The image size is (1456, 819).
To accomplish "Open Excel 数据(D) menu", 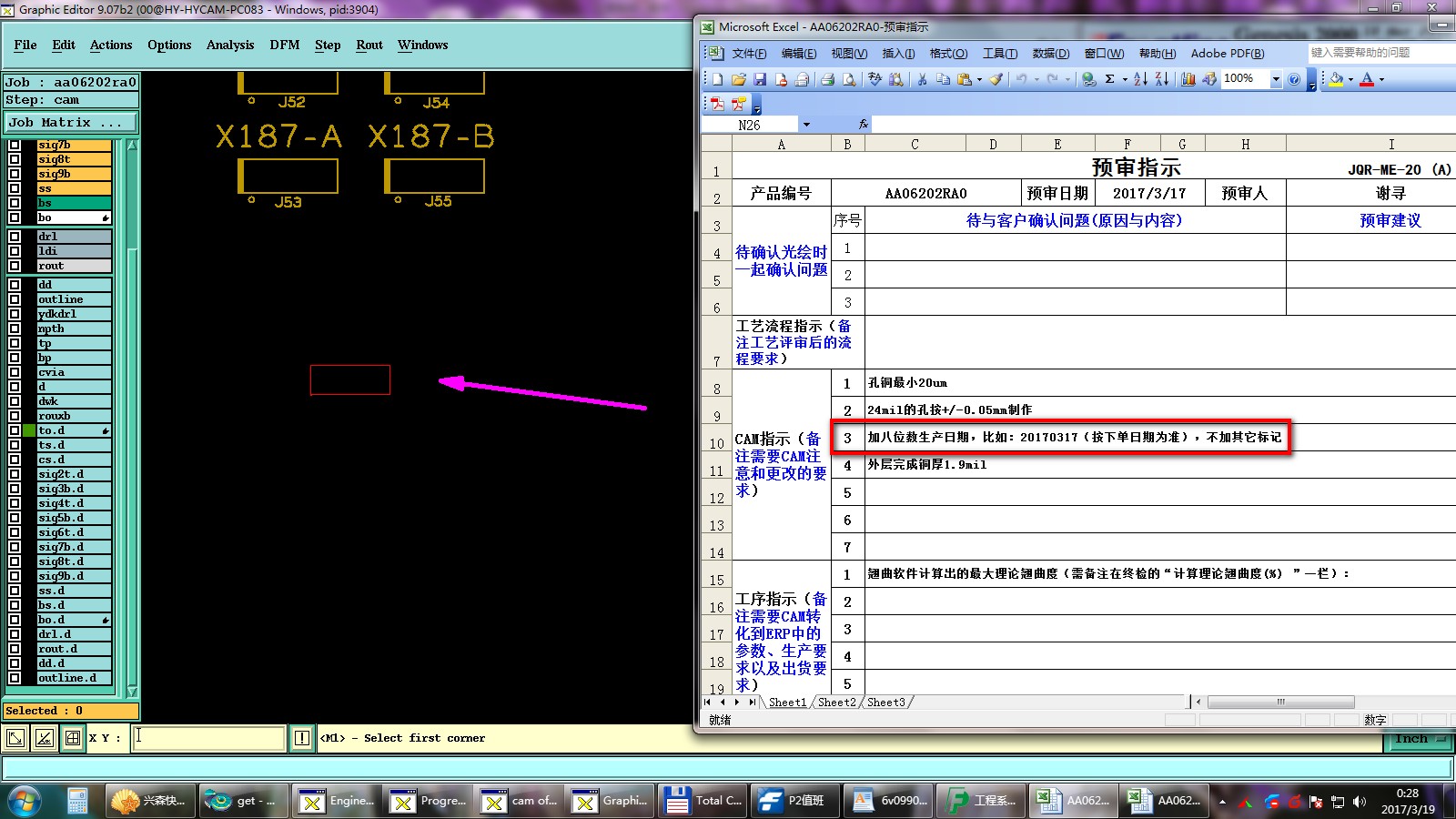I will 1050,54.
